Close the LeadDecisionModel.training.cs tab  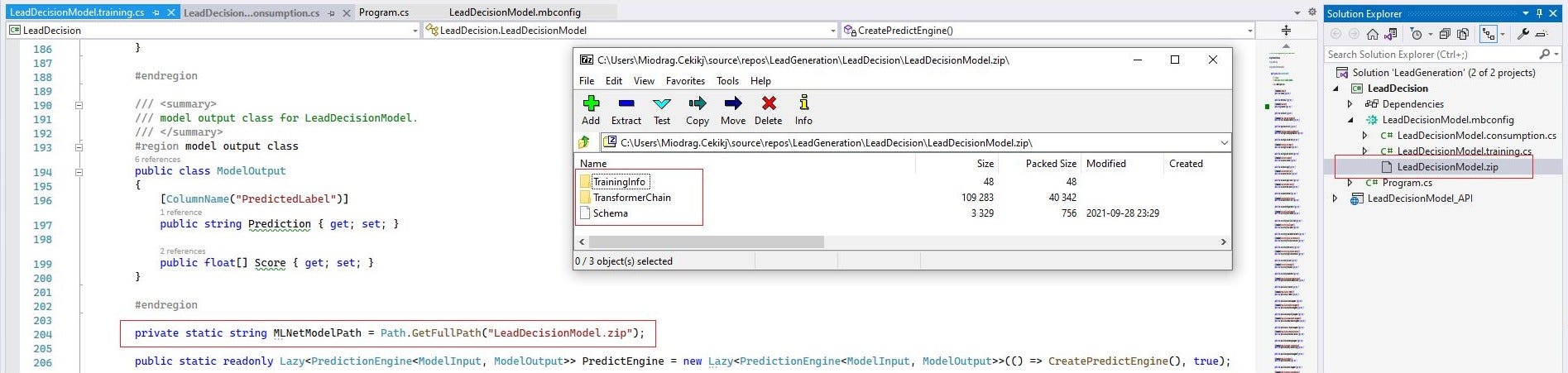(x=170, y=12)
